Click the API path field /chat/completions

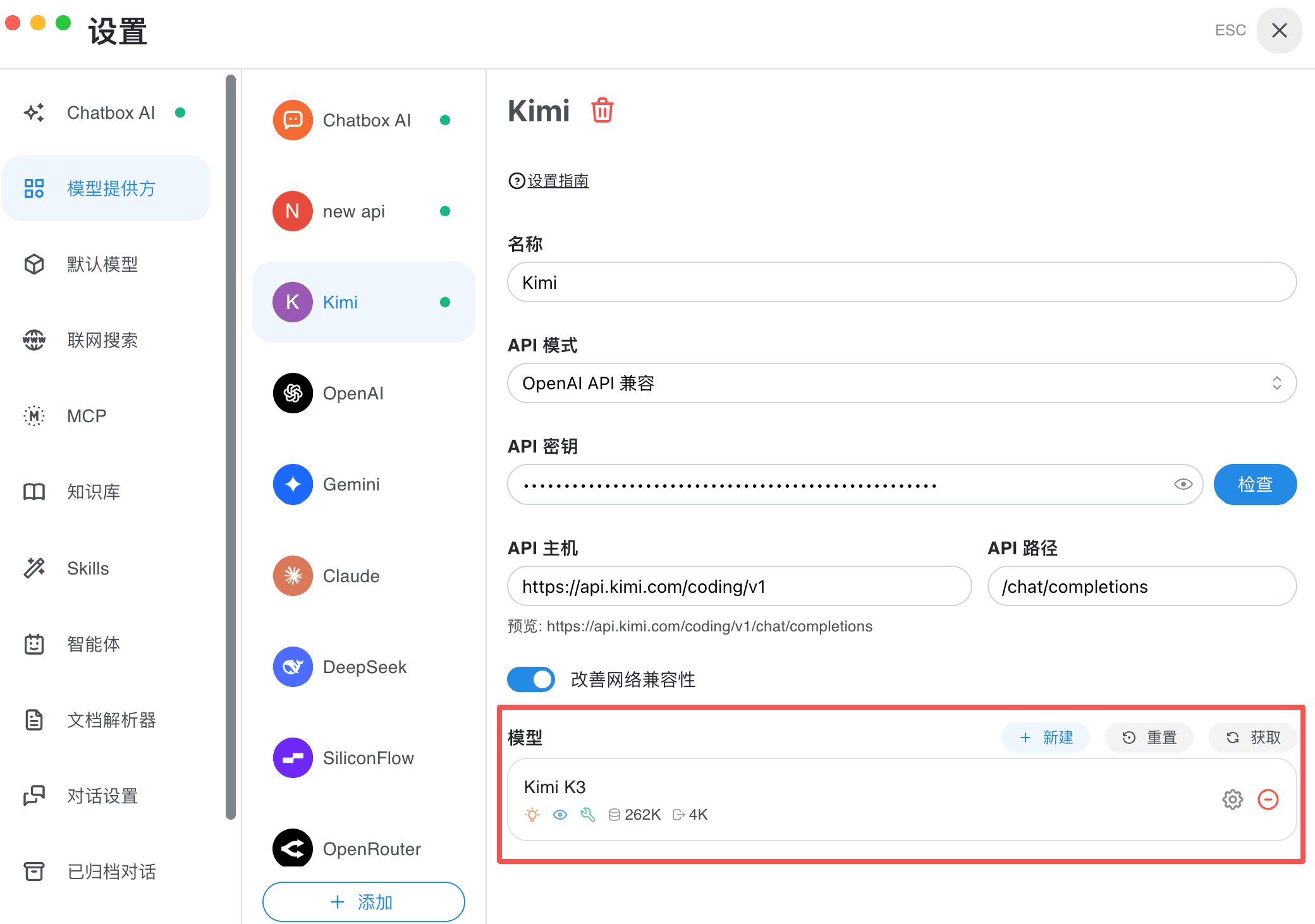1142,586
